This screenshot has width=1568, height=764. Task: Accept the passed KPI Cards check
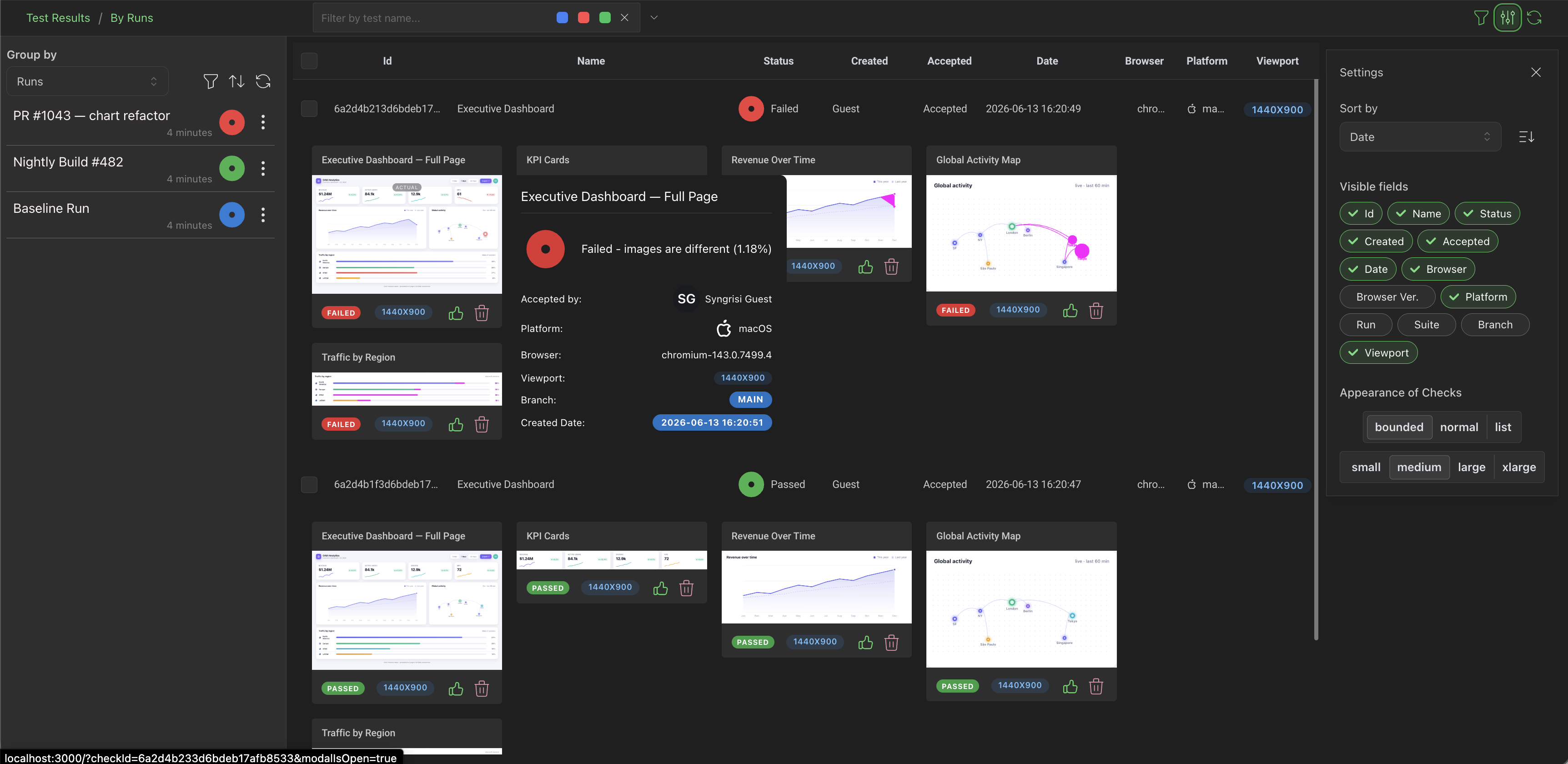click(x=660, y=588)
